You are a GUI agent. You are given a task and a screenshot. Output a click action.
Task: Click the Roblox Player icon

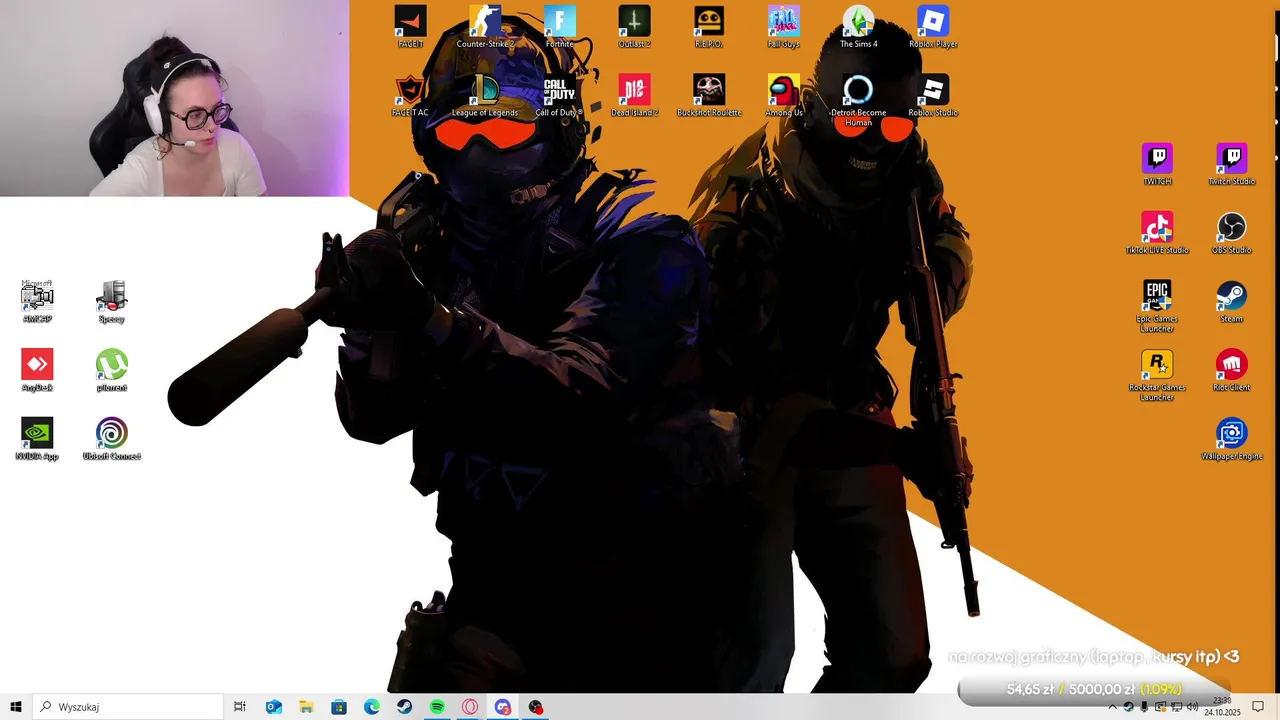933,27
